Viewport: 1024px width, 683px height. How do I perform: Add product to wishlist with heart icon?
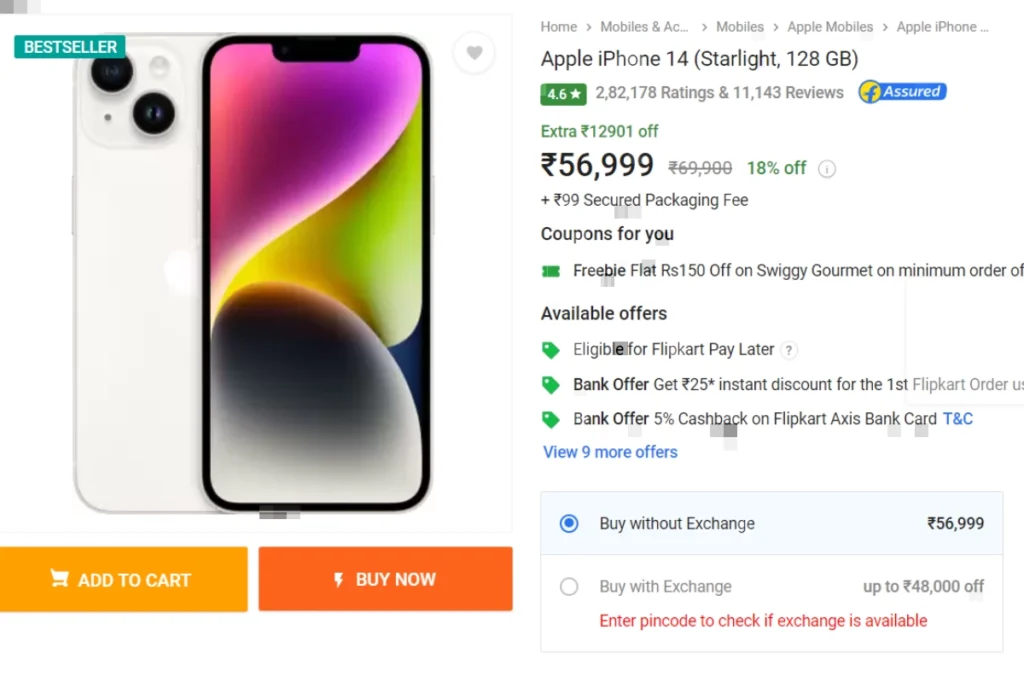click(x=475, y=52)
